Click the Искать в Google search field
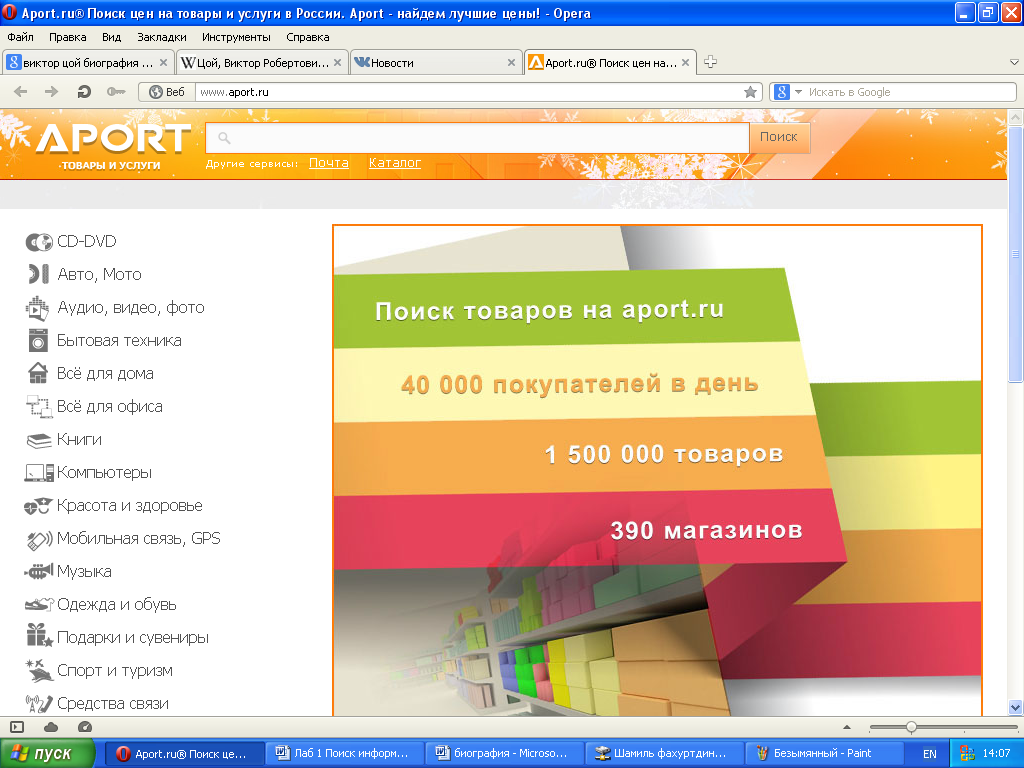Screen dimensions: 1024x768 point(910,92)
